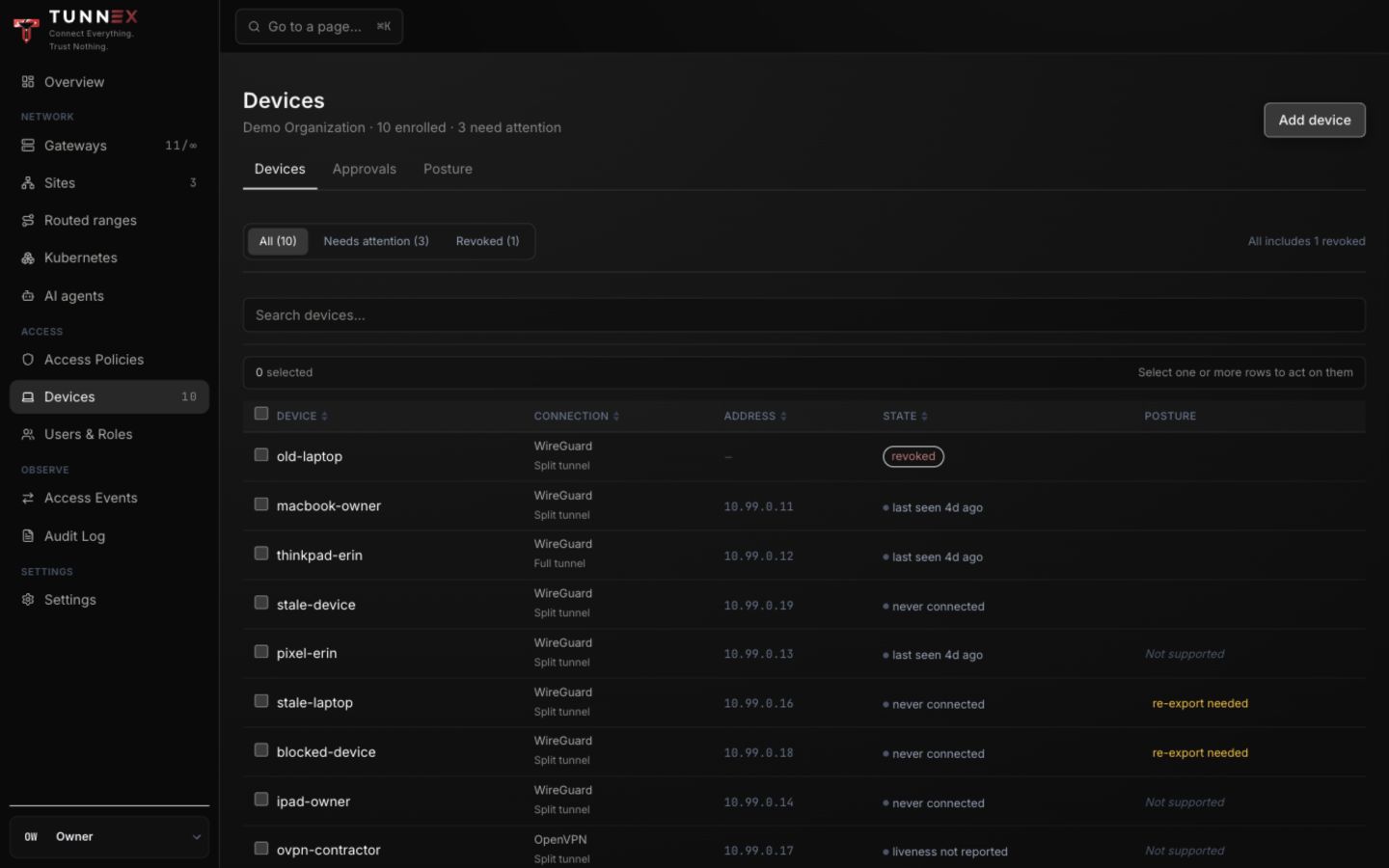Screen dimensions: 1389x868
Task: Sort by the Device column arrows
Action: 324,416
